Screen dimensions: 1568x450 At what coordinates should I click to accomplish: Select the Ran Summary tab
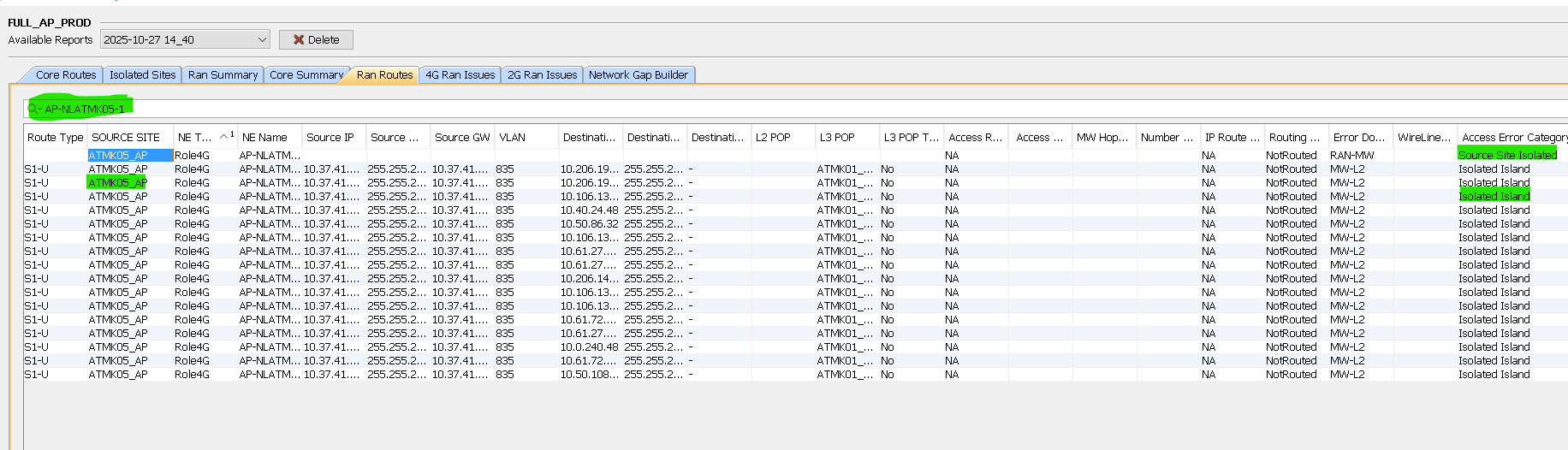point(223,75)
